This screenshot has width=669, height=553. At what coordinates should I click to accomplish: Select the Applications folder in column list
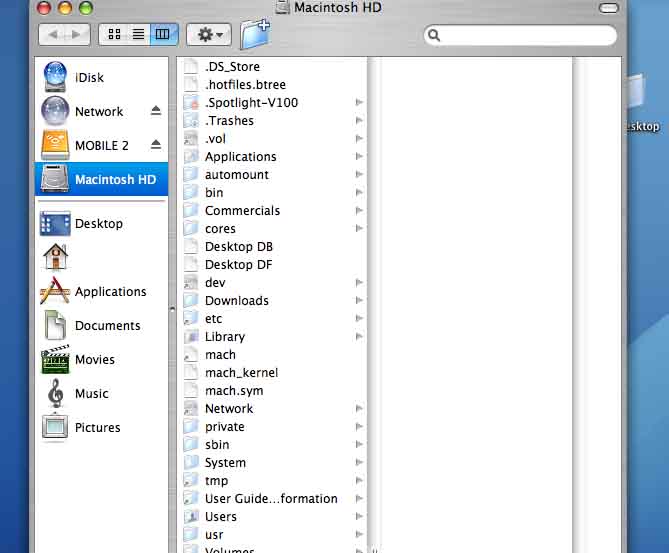click(272, 157)
